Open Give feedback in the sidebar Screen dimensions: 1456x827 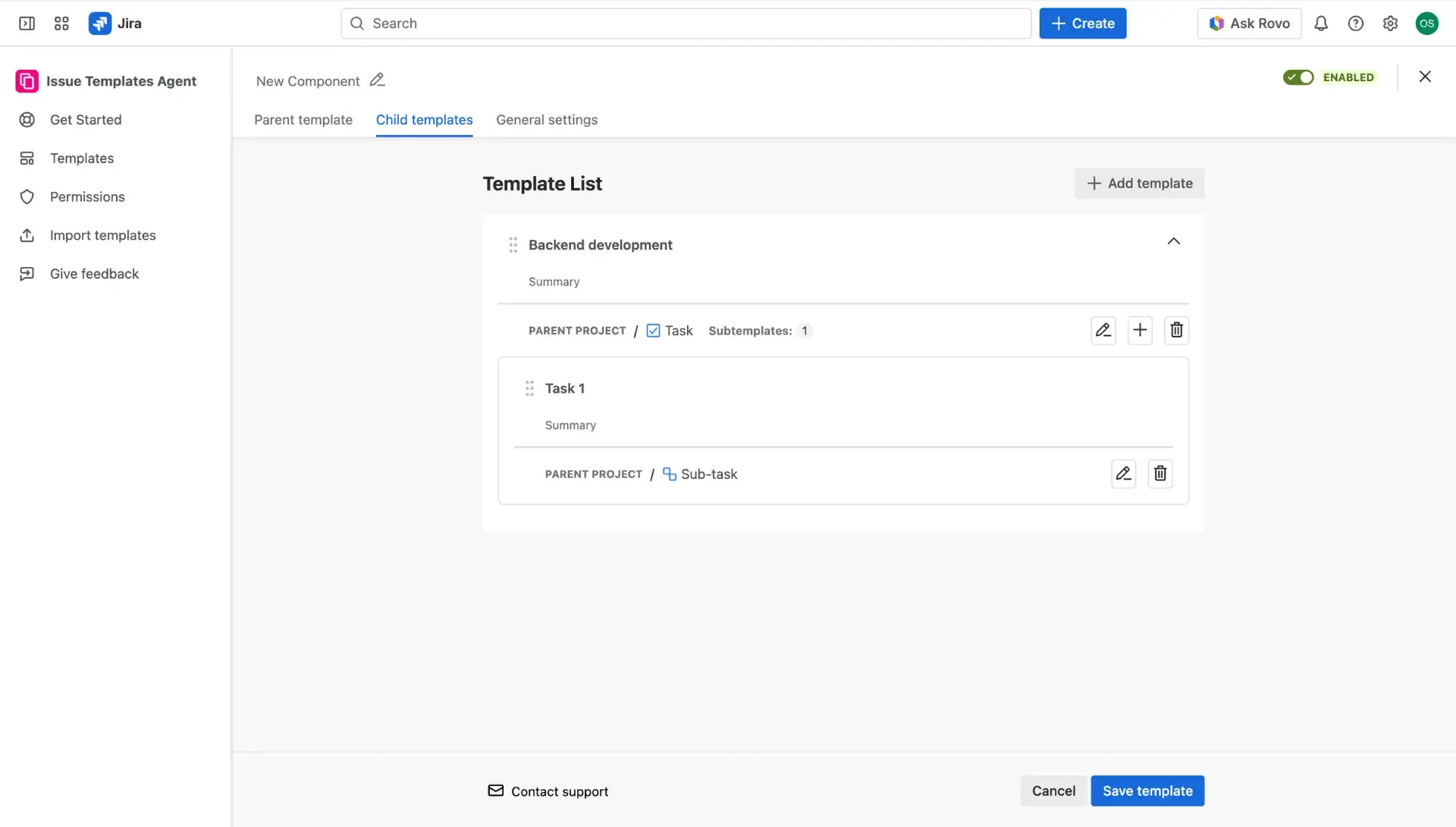[93, 273]
